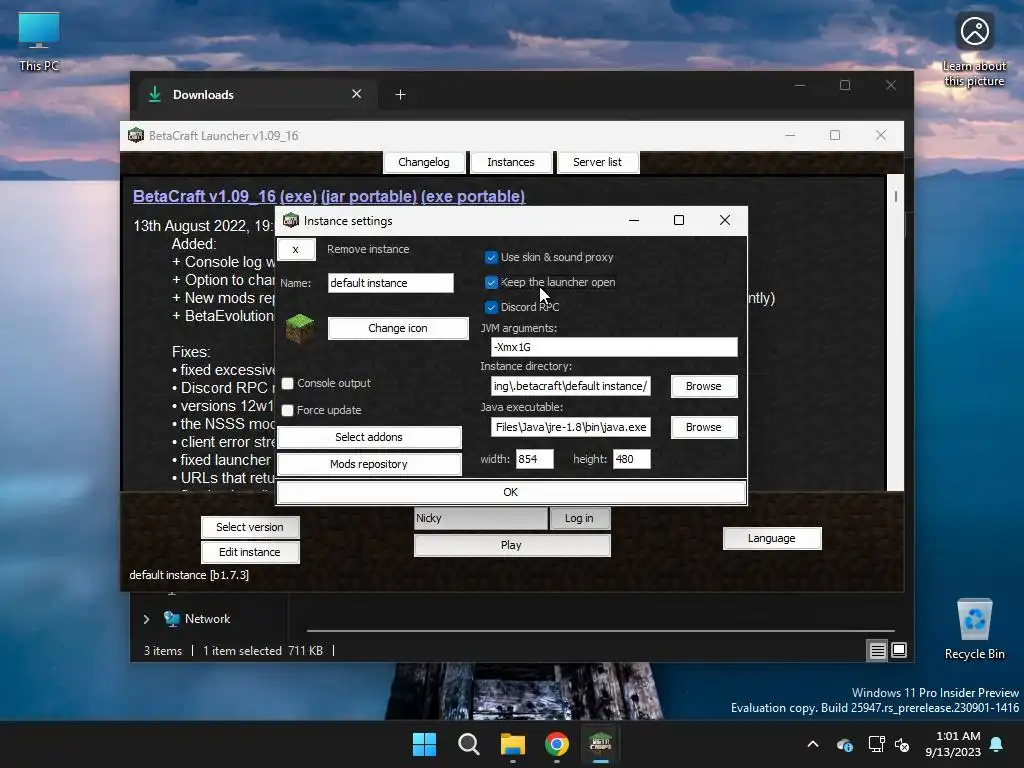Viewport: 1024px width, 768px height.
Task: Open the Server list tab
Action: (598, 162)
